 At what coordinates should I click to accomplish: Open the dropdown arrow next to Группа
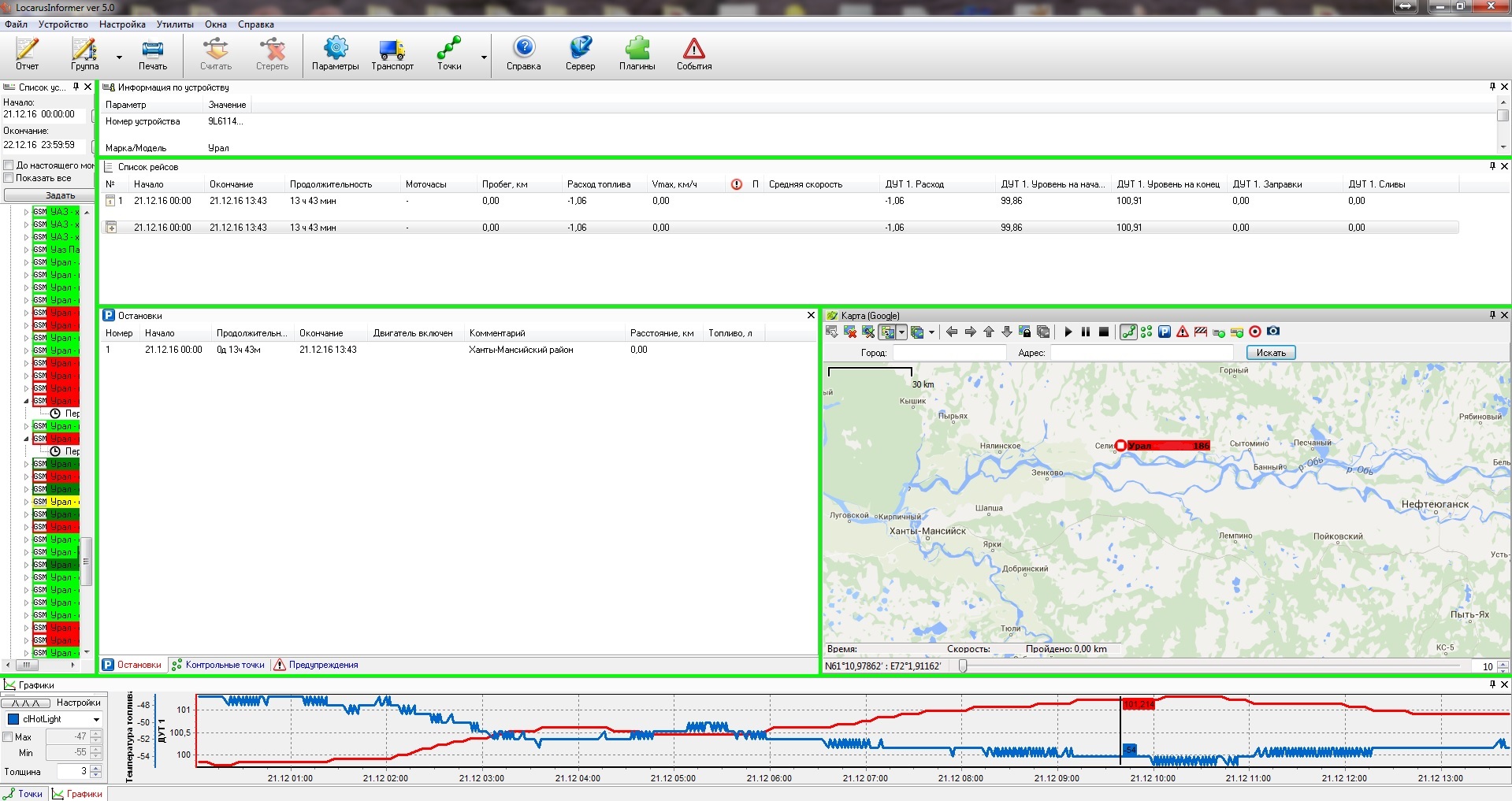pos(119,57)
